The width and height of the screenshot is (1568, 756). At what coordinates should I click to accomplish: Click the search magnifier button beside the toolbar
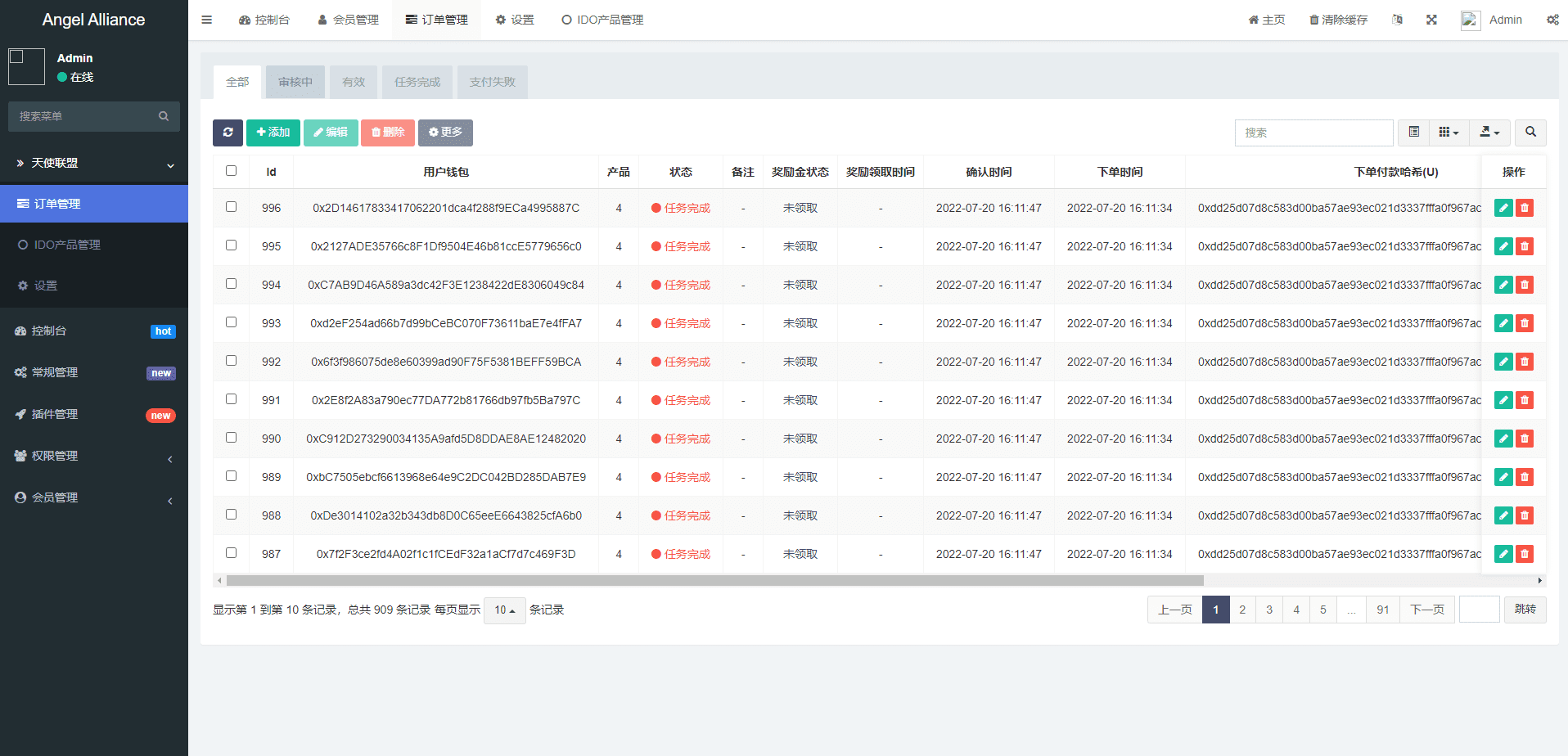pos(1530,133)
